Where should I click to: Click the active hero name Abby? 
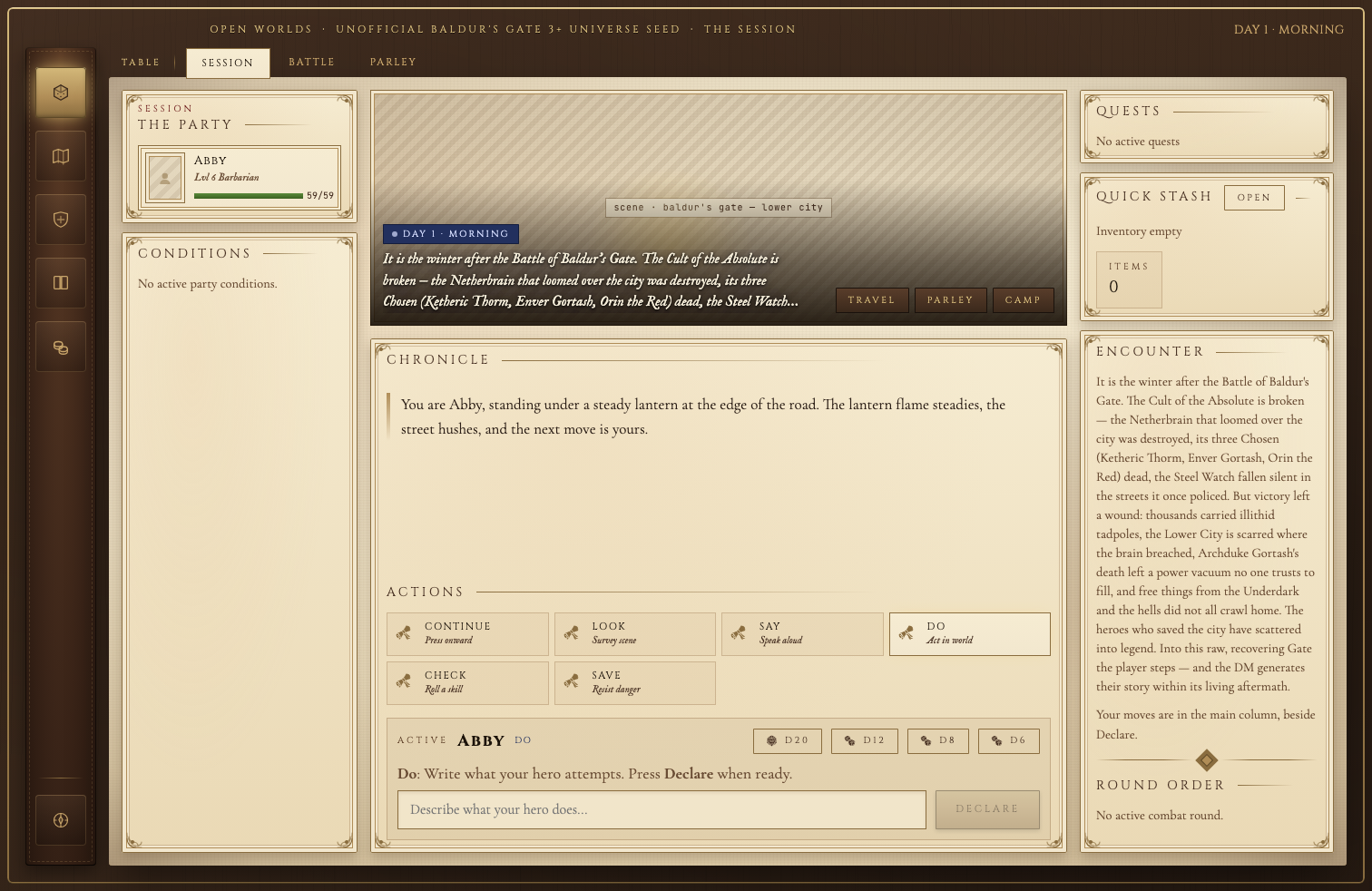click(x=481, y=740)
